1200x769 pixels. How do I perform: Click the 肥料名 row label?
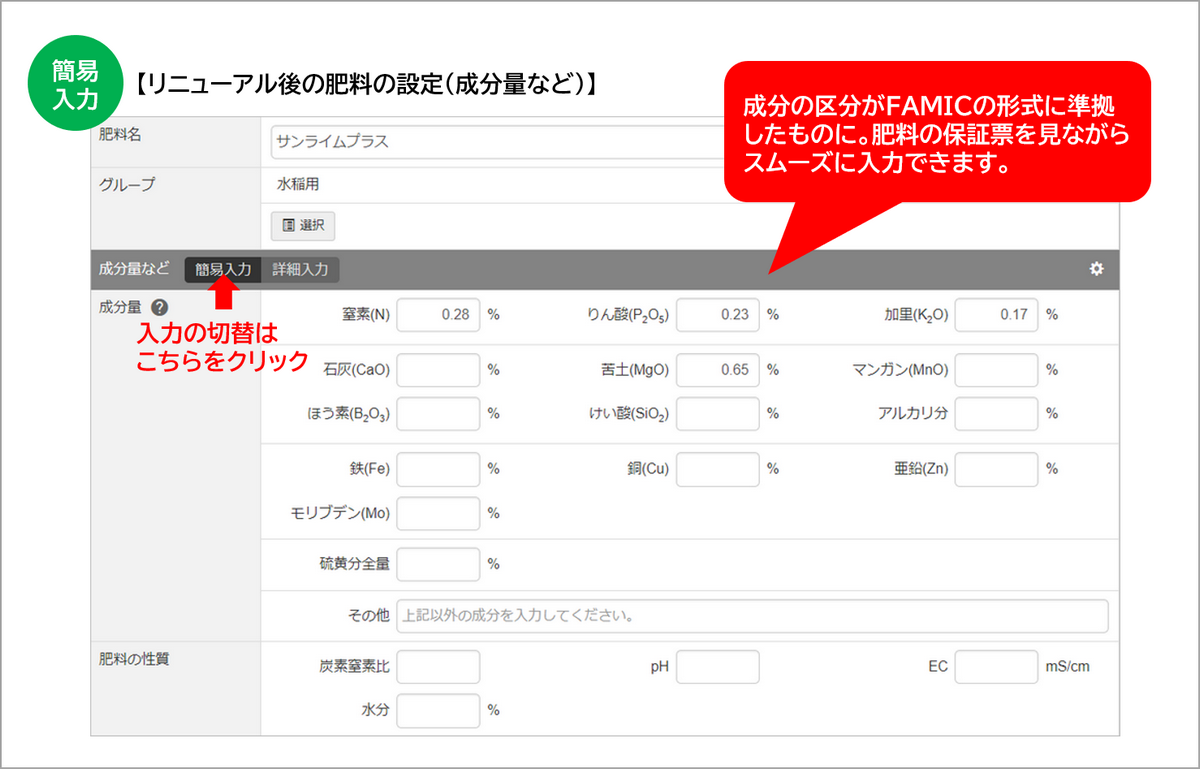pos(120,134)
